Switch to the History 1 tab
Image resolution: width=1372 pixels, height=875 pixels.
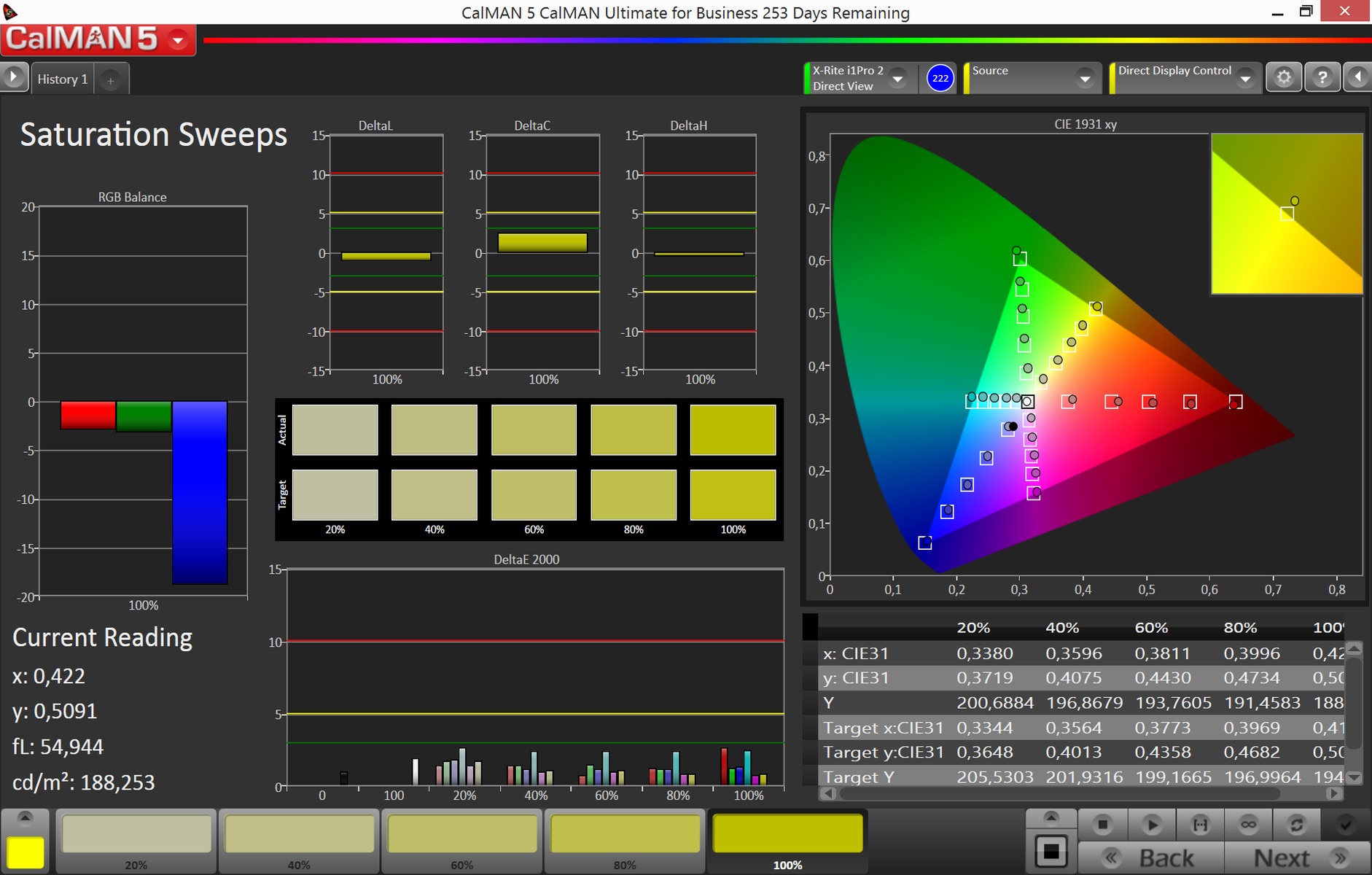coord(63,79)
